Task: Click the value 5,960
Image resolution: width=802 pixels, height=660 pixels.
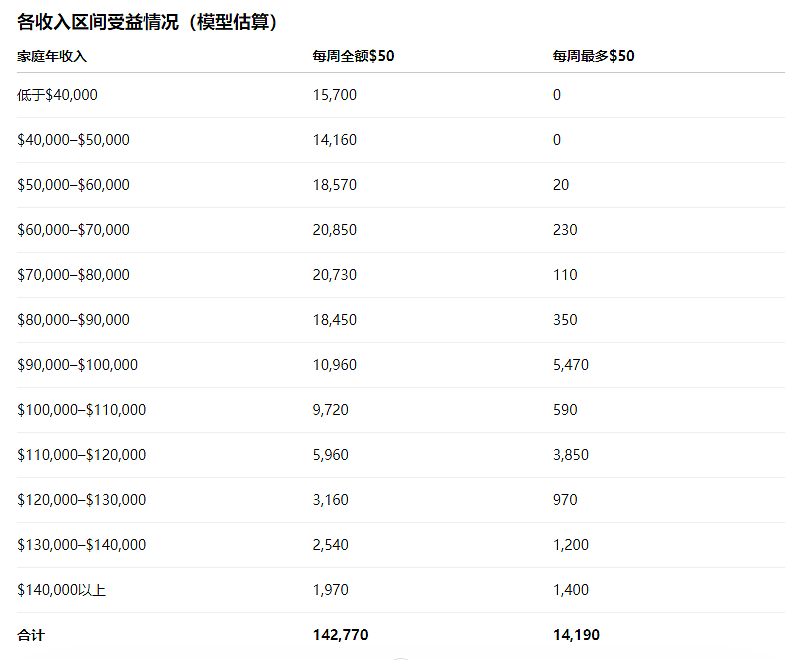Action: pyautogui.click(x=330, y=455)
